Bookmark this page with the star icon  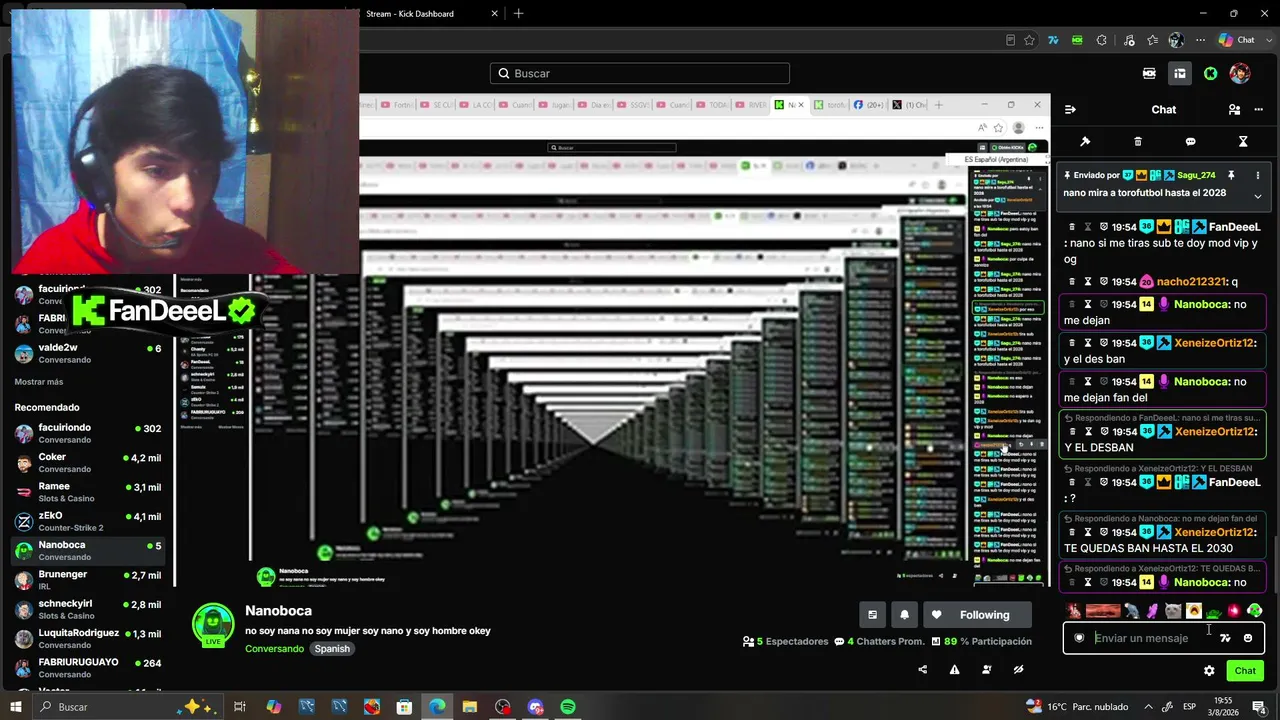(1029, 40)
